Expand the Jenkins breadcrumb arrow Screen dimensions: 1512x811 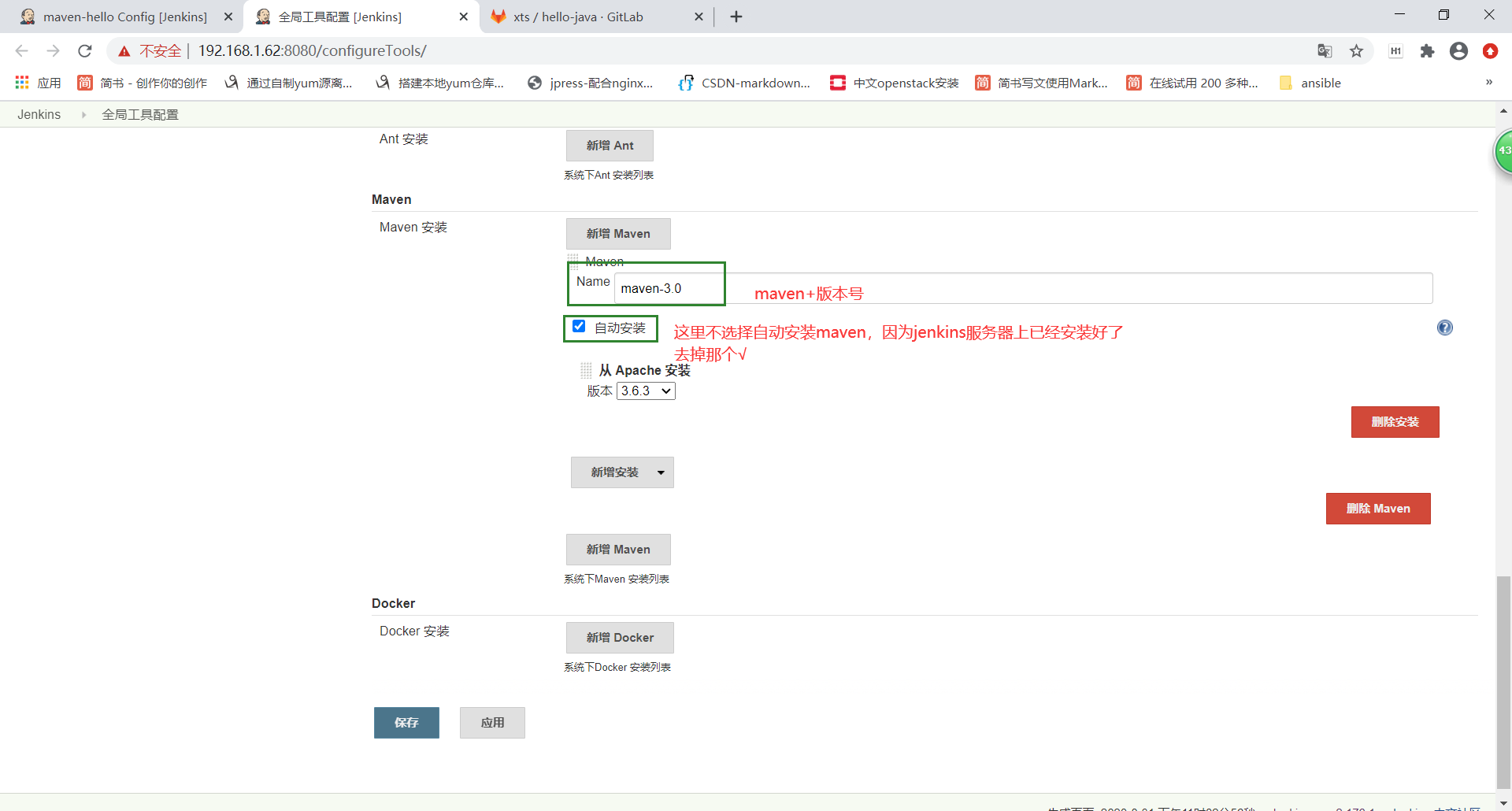tap(83, 115)
